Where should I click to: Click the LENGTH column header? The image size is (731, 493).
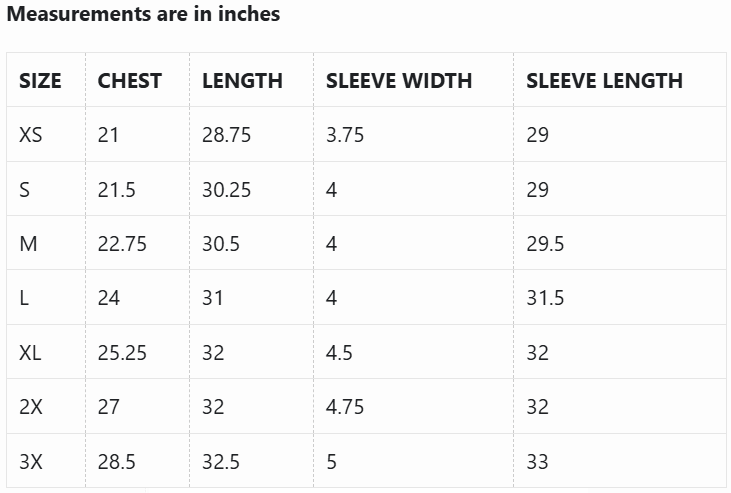click(x=242, y=81)
